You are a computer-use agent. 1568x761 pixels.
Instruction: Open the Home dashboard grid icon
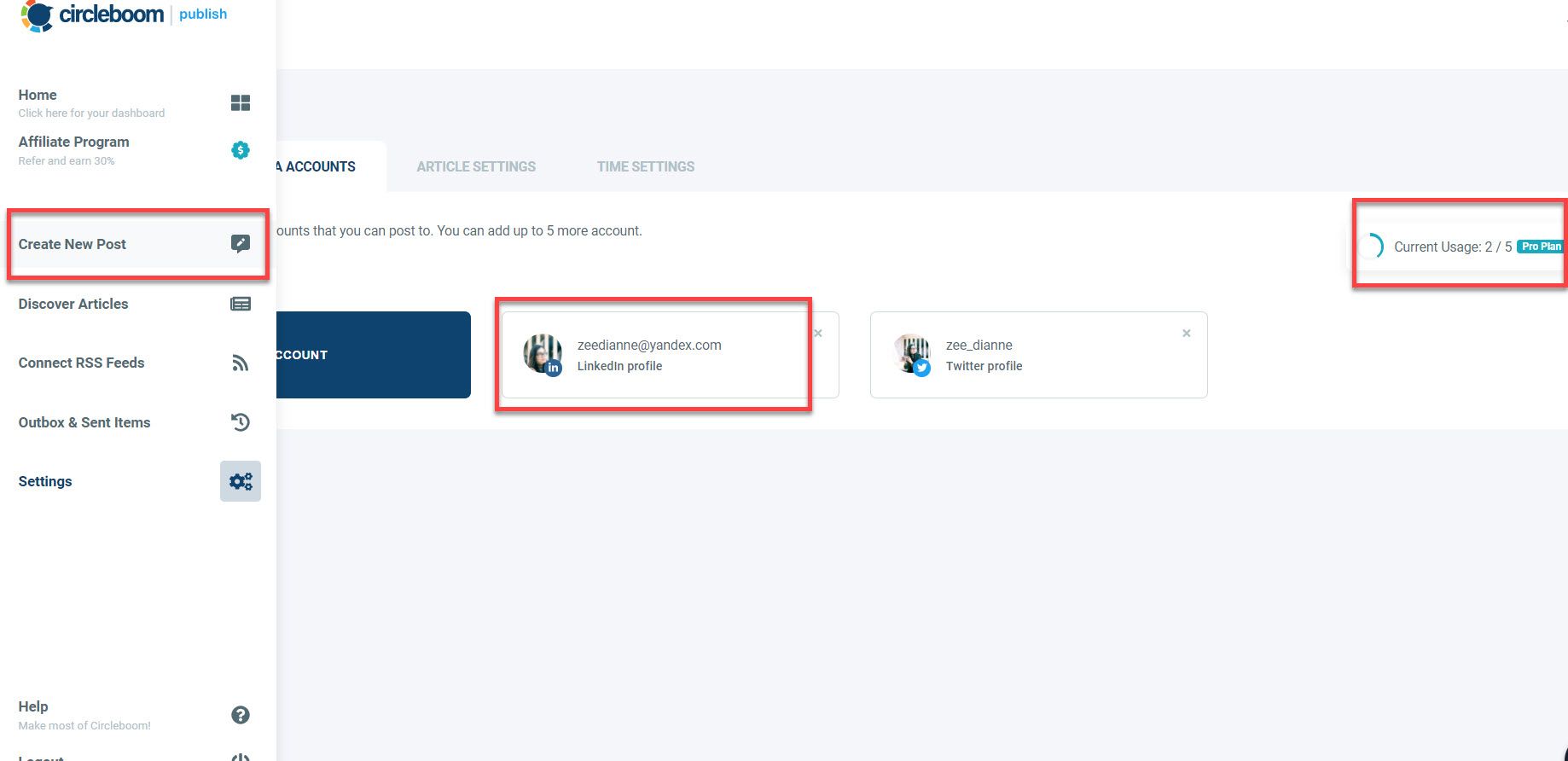coord(241,102)
